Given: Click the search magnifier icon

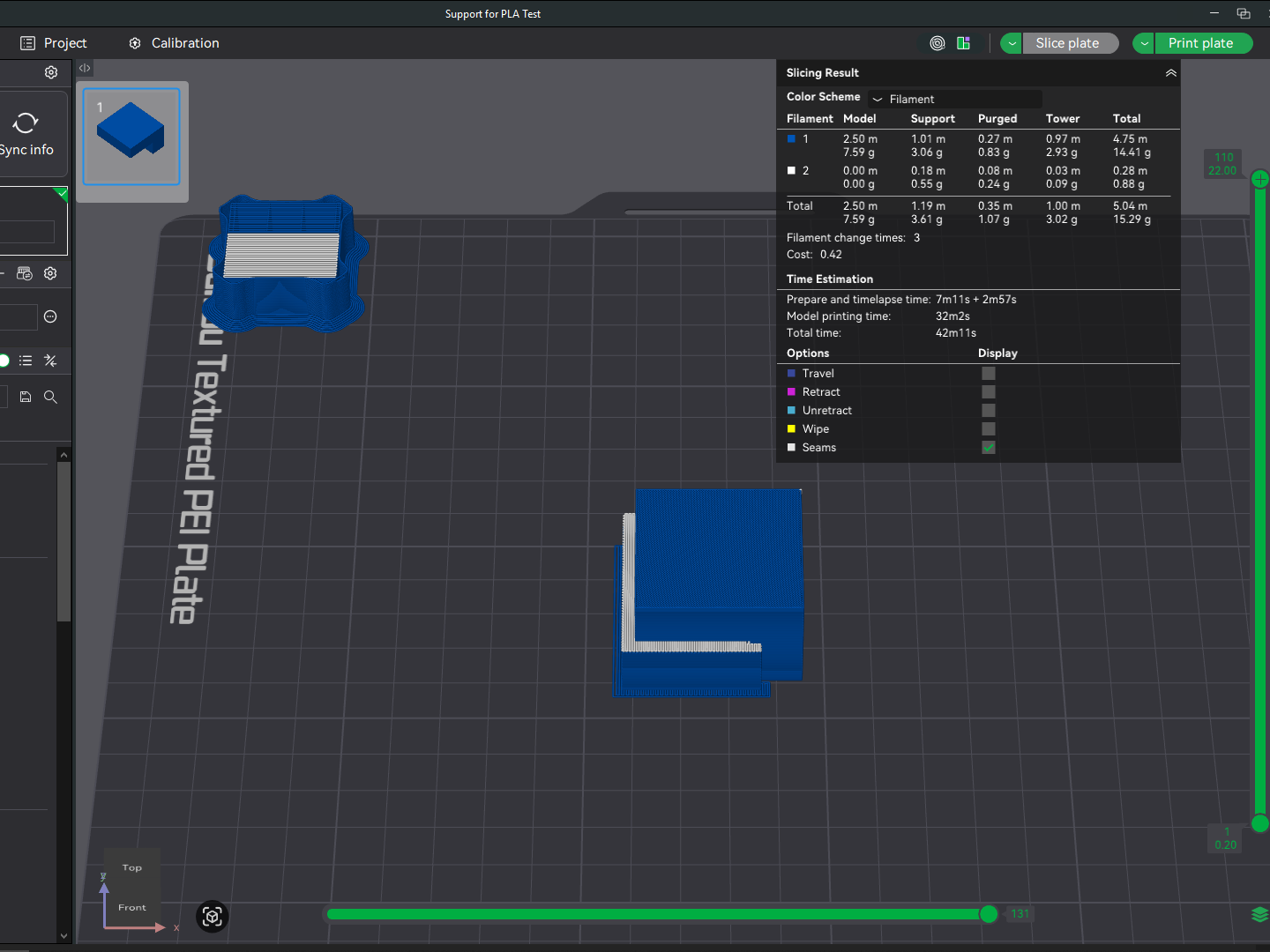Looking at the screenshot, I should tap(50, 398).
